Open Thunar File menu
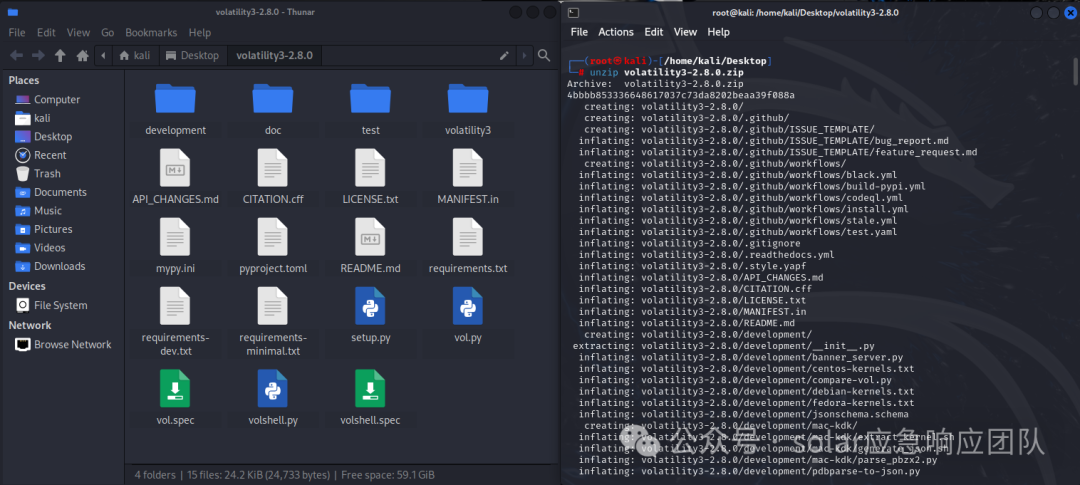 [17, 32]
